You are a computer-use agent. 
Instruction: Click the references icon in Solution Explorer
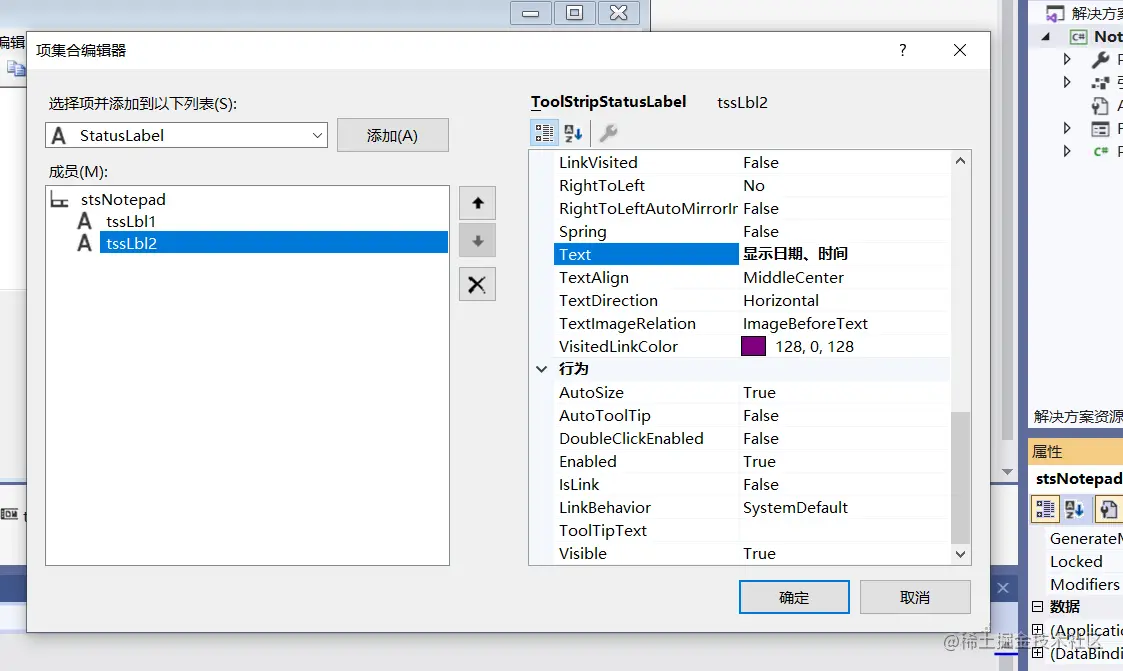click(1101, 82)
